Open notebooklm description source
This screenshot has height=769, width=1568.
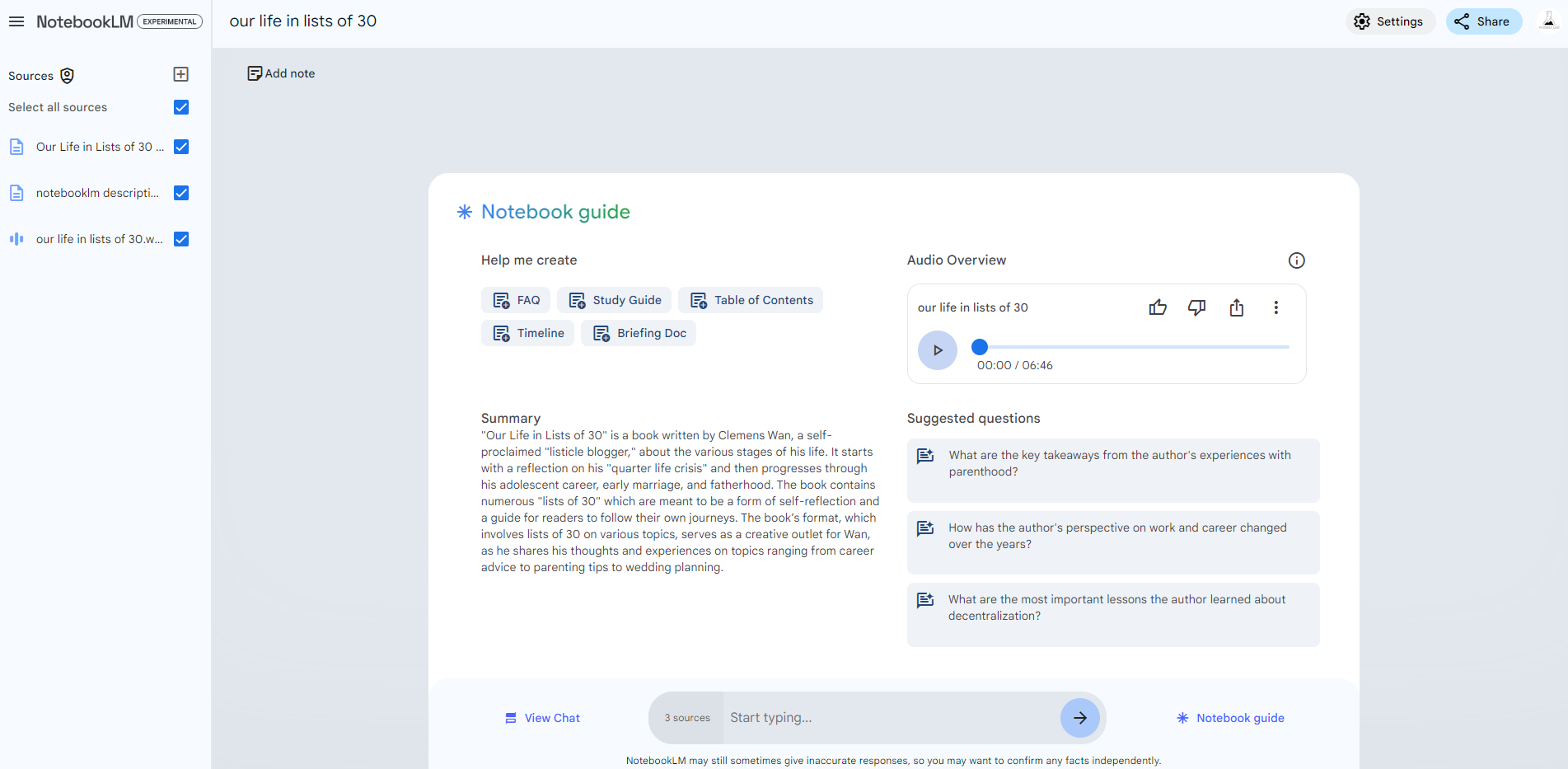click(97, 193)
